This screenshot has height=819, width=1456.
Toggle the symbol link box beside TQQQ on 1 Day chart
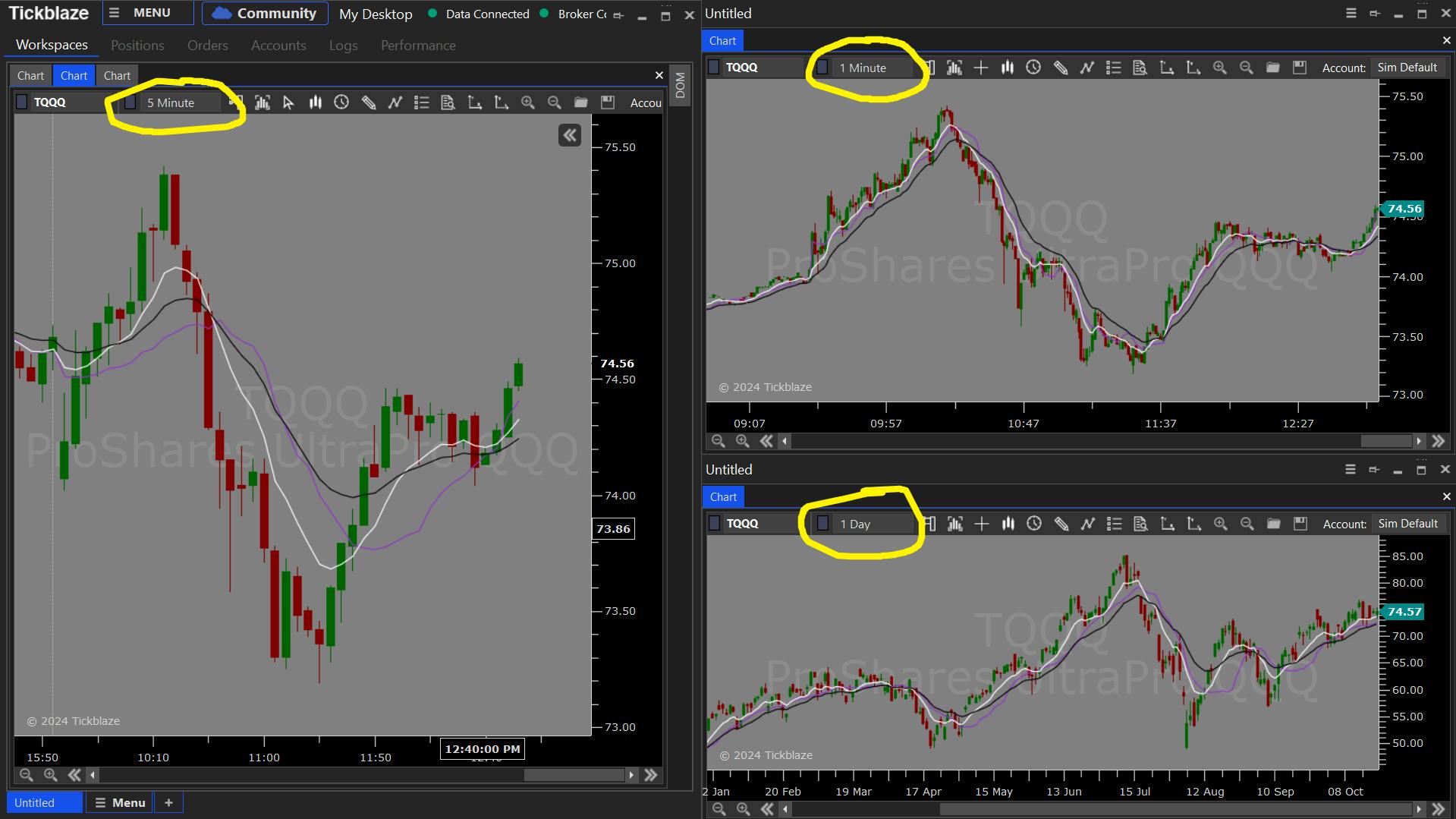coord(715,523)
